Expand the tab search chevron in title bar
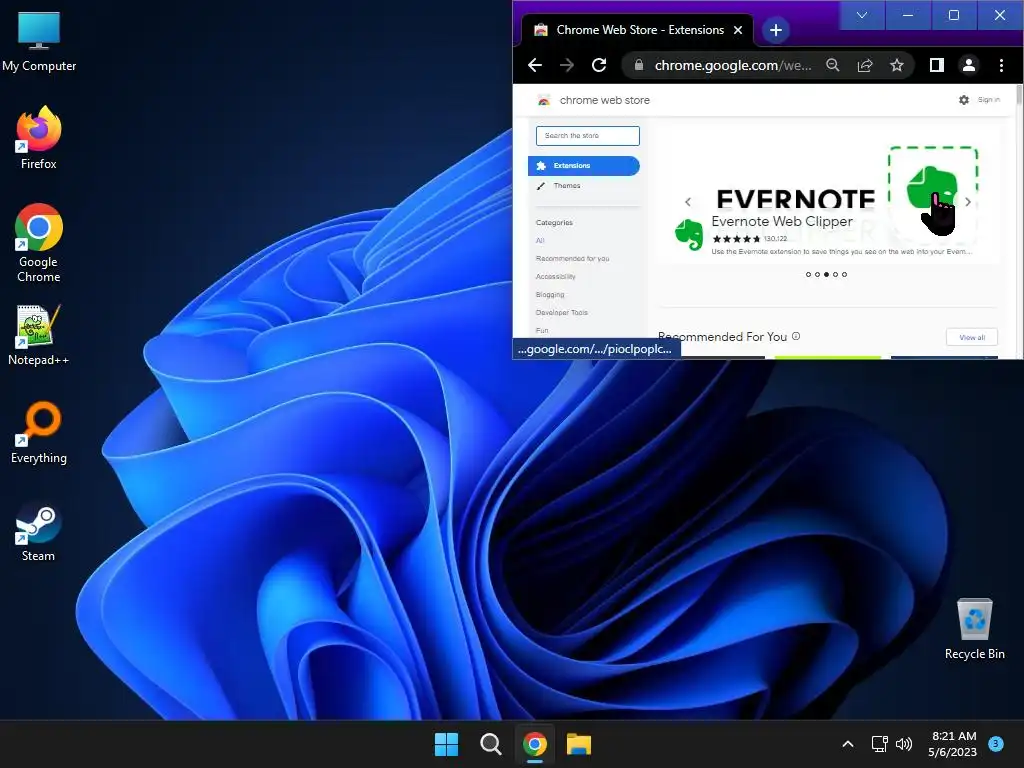Image resolution: width=1024 pixels, height=768 pixels. tap(862, 15)
